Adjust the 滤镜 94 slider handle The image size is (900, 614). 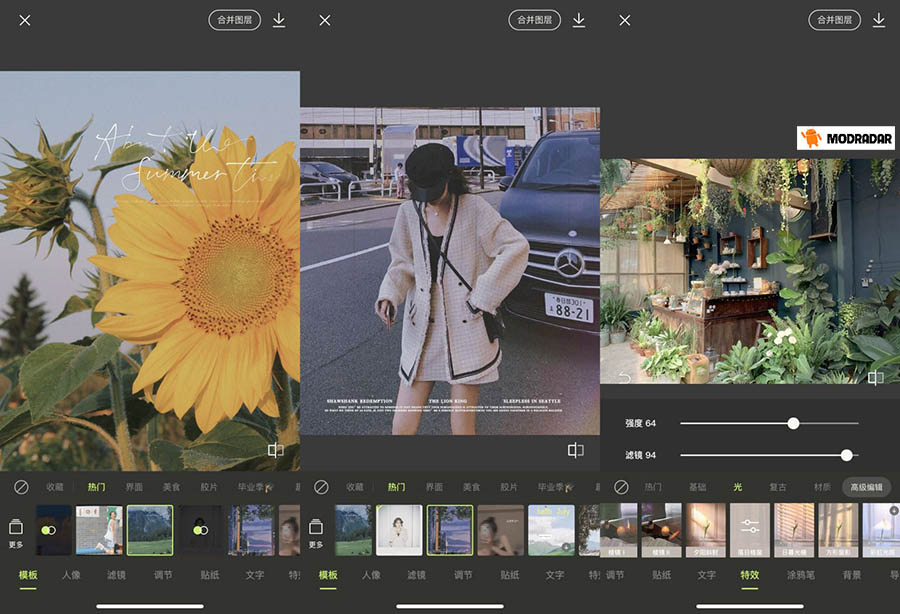tap(847, 455)
